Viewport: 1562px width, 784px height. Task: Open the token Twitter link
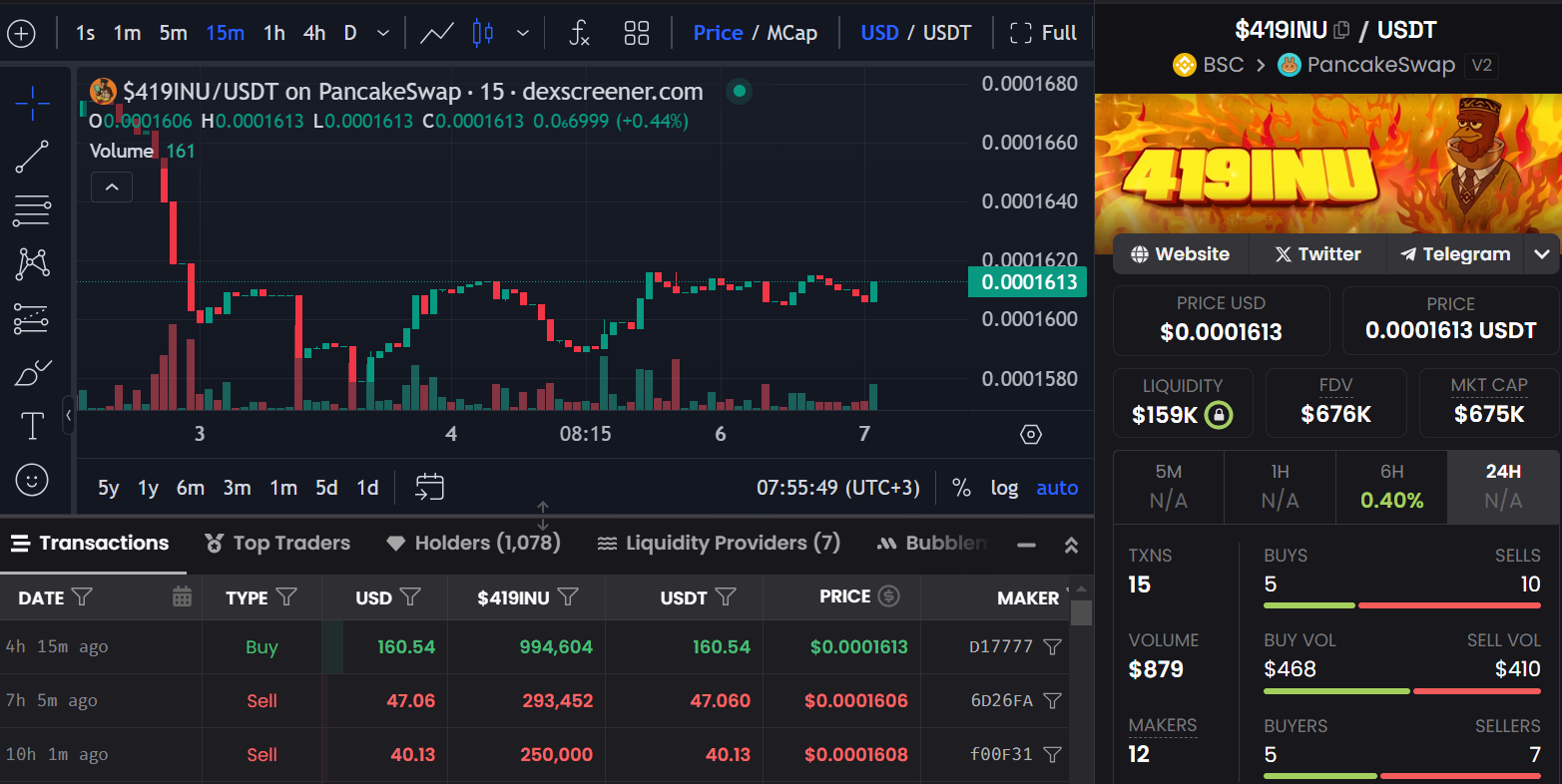(1317, 254)
